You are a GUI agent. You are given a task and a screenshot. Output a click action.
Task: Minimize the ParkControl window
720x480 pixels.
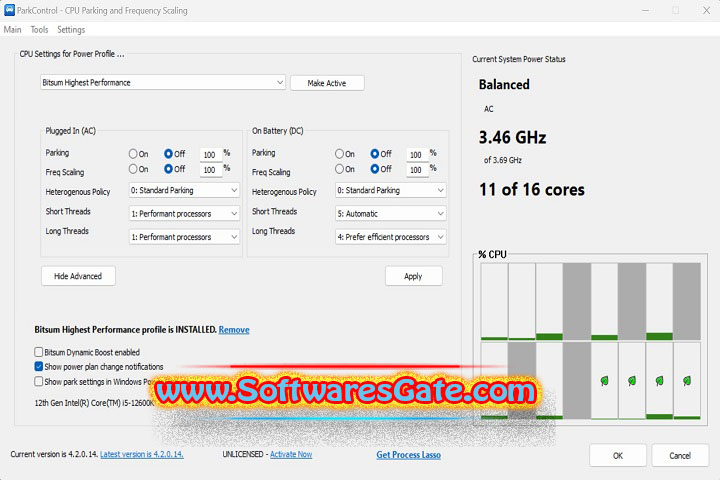(646, 10)
